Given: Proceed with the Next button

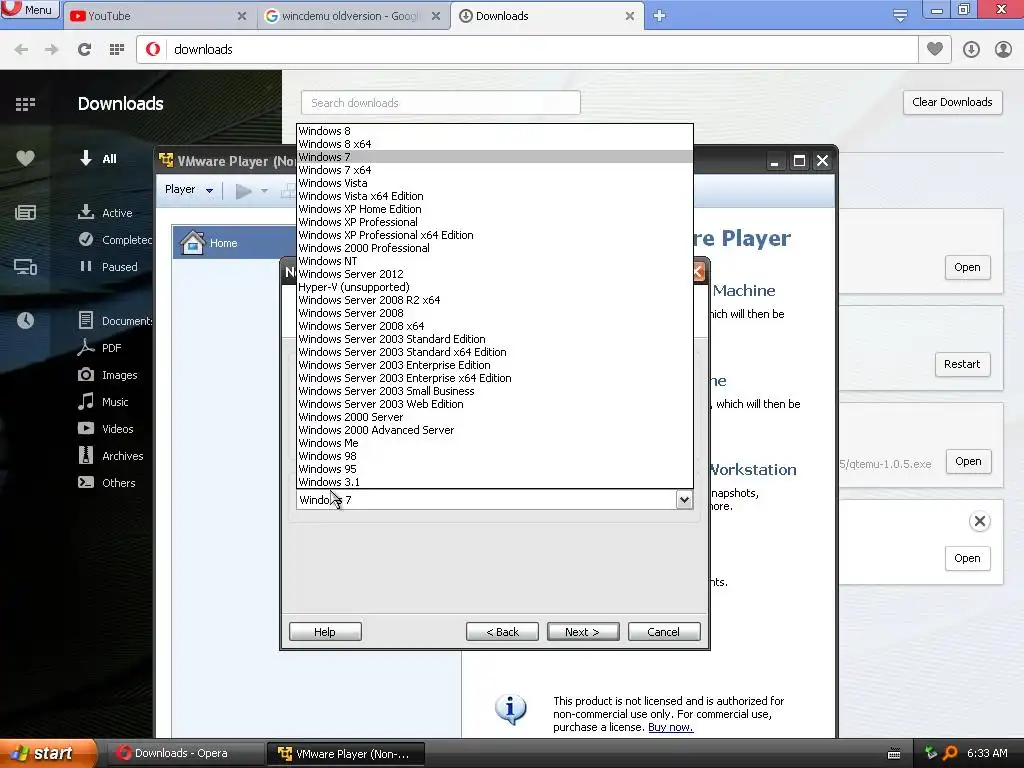Looking at the screenshot, I should click(583, 632).
